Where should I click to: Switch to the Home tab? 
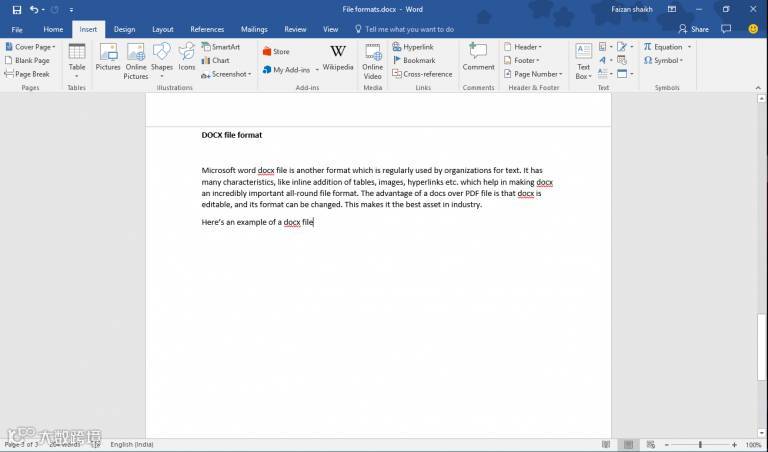[x=53, y=29]
